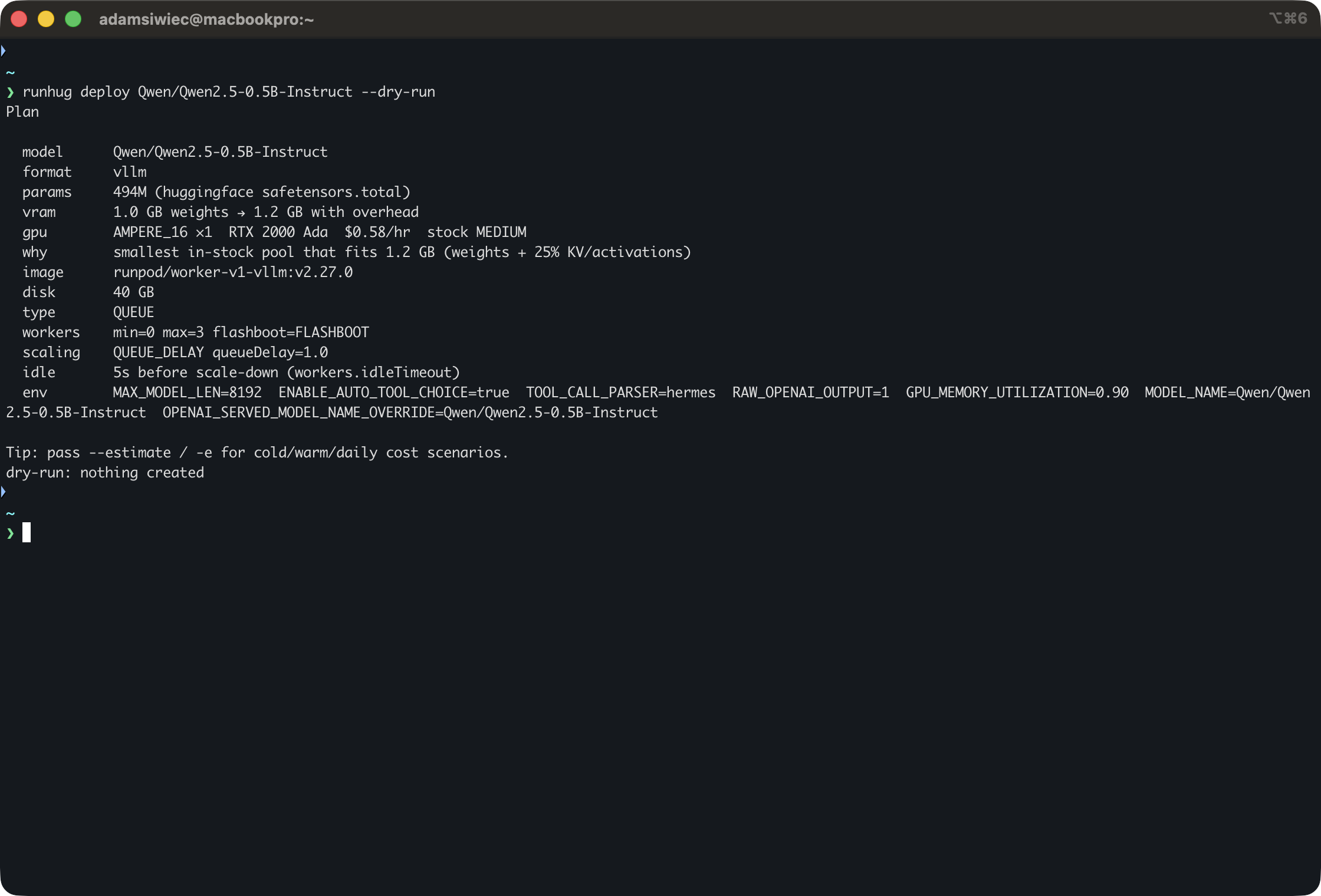Click 'dry-run: nothing created' output line

tap(105, 473)
